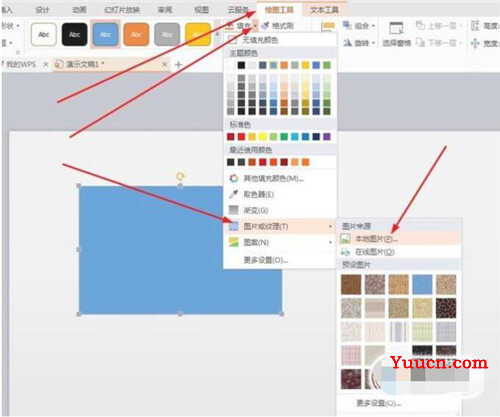This screenshot has width=500, height=417.
Task: Expand the 图案 pattern submenu
Action: point(280,242)
